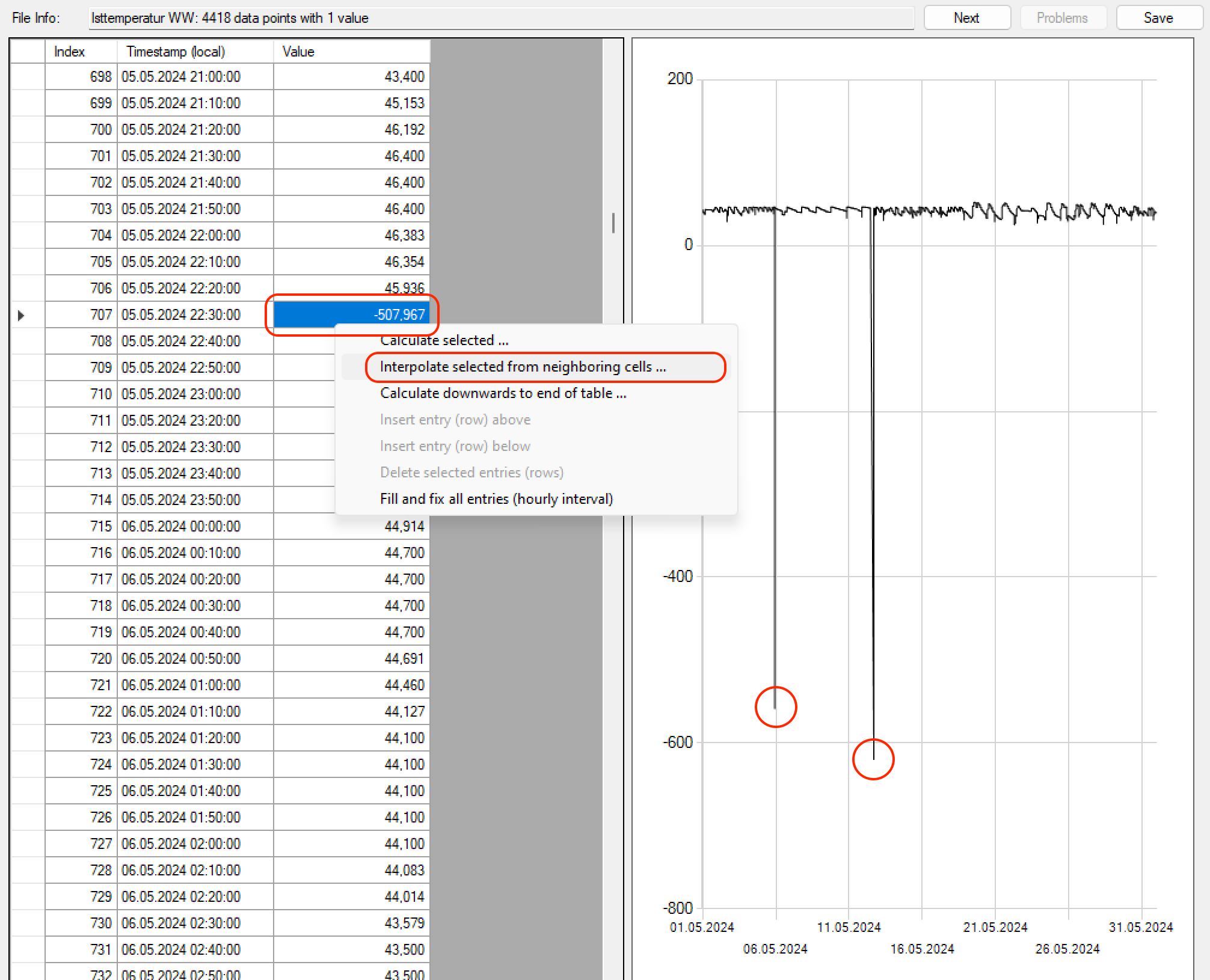The image size is (1210, 980).
Task: Click the Next button
Action: (x=966, y=18)
